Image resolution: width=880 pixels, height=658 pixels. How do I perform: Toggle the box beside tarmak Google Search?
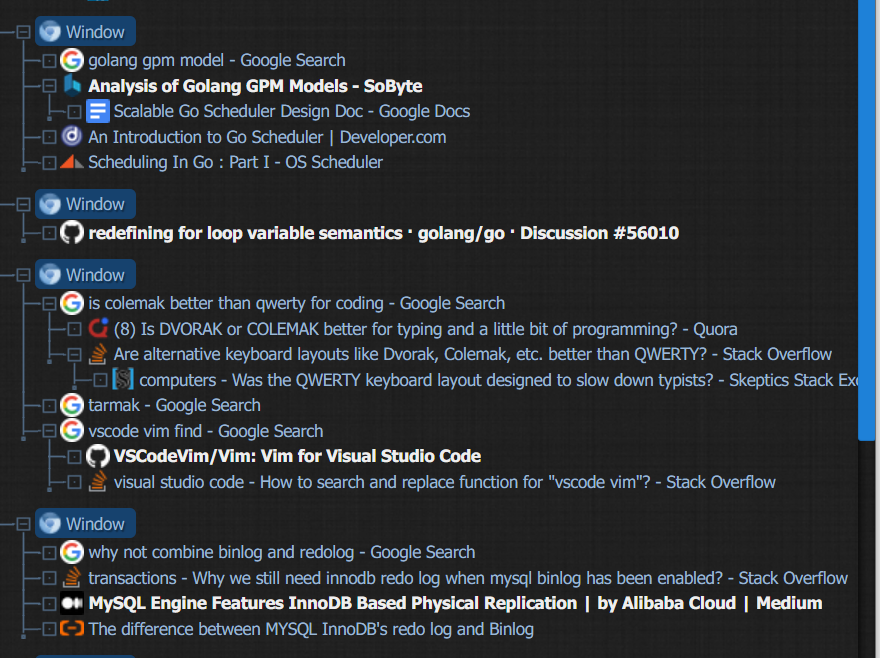click(49, 405)
